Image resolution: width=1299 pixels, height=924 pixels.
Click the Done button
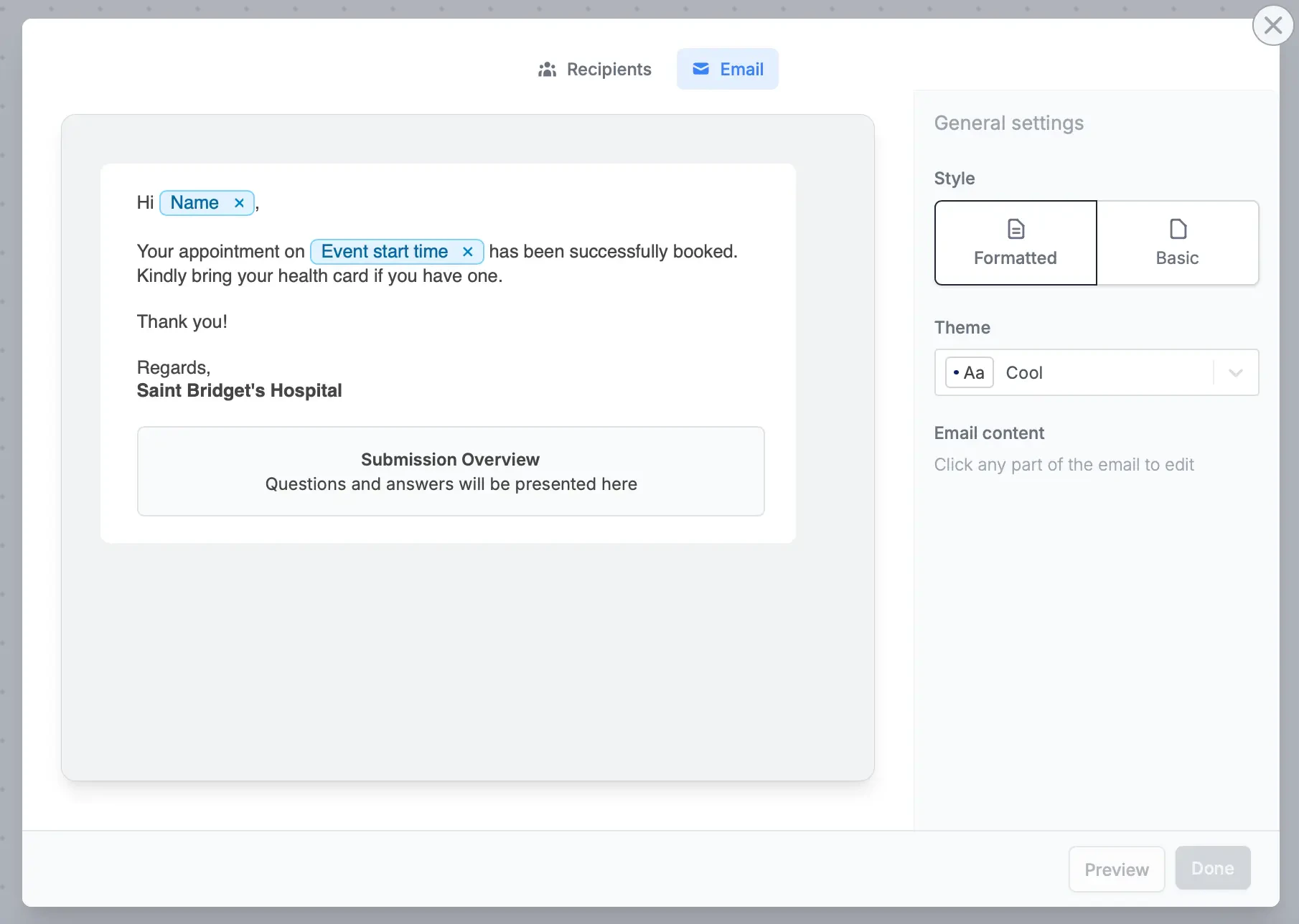coord(1212,867)
